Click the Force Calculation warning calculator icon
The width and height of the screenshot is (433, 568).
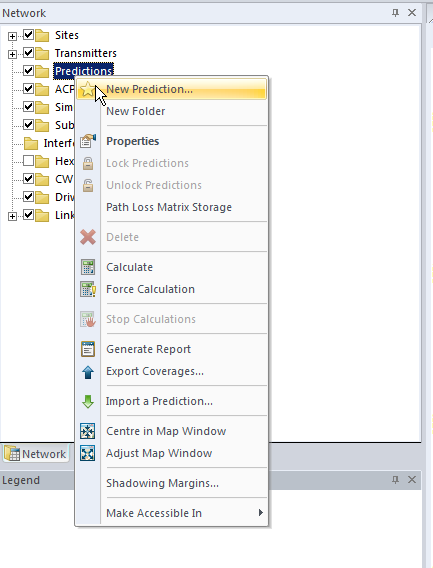click(88, 289)
